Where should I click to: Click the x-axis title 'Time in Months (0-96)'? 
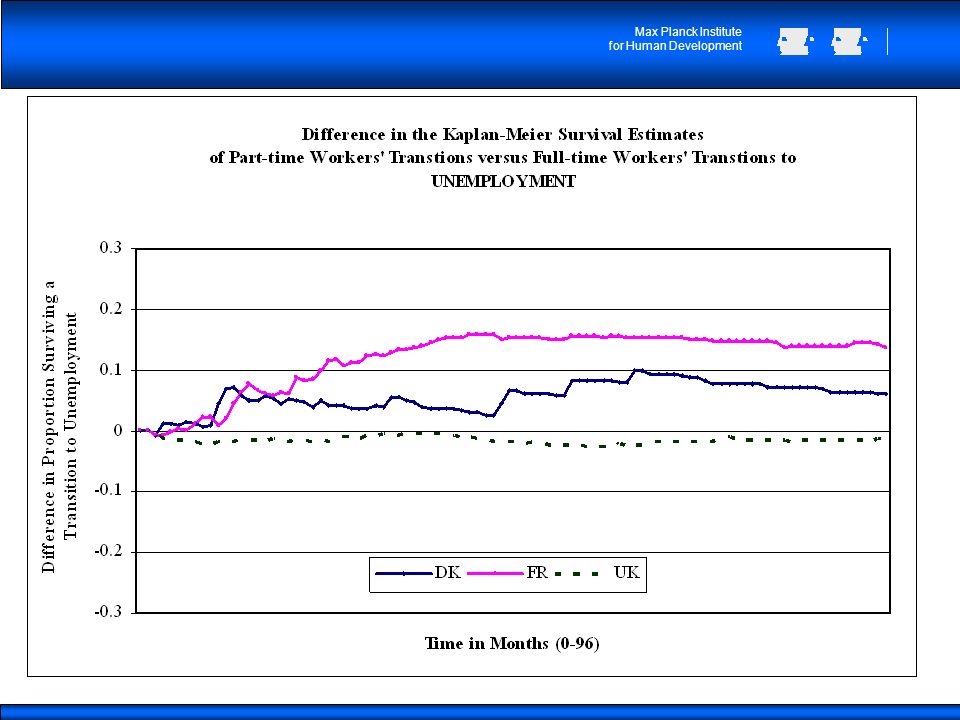point(512,643)
